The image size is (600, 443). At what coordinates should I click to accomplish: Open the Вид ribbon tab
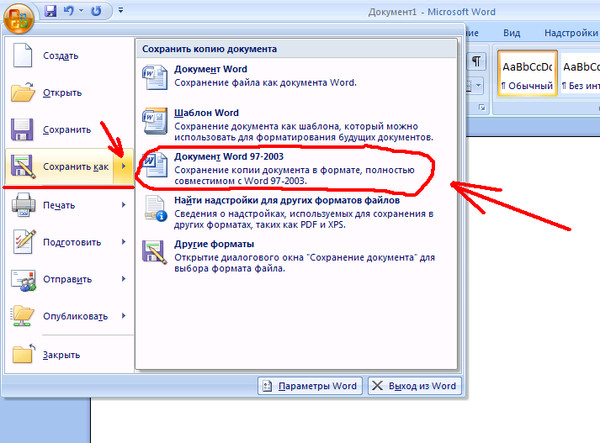(x=512, y=33)
